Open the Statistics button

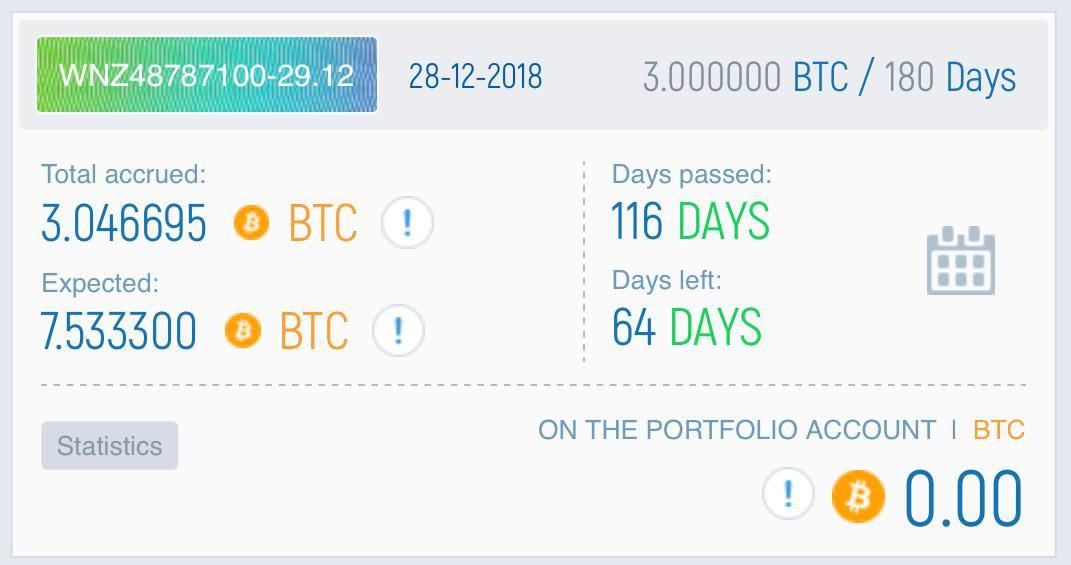point(109,446)
